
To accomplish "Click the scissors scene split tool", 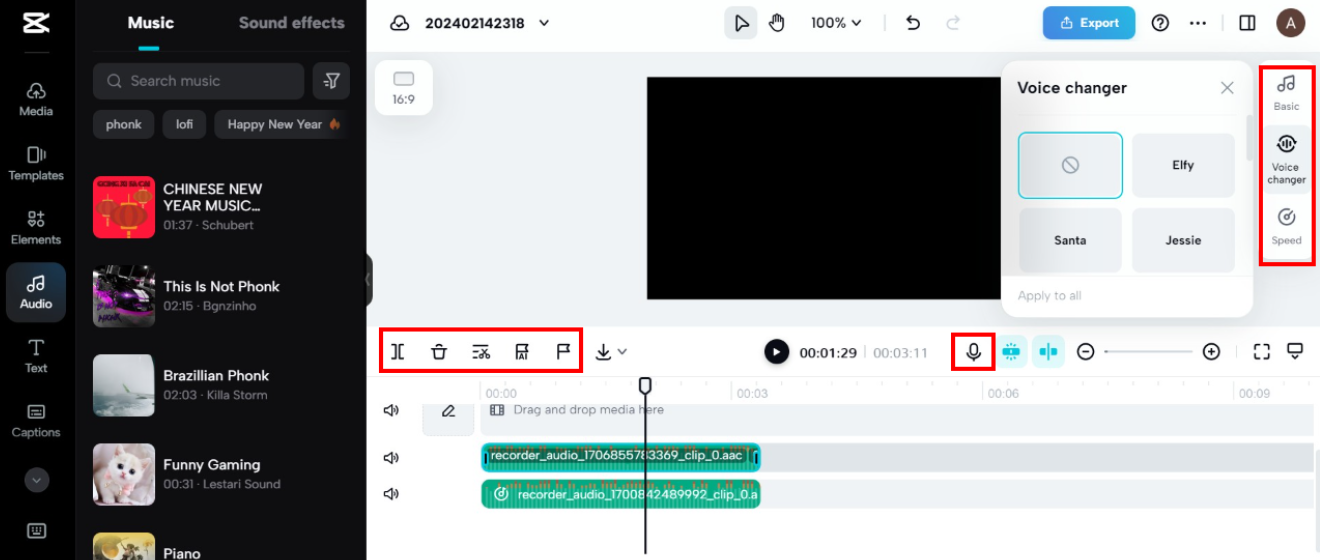I will click(x=481, y=351).
